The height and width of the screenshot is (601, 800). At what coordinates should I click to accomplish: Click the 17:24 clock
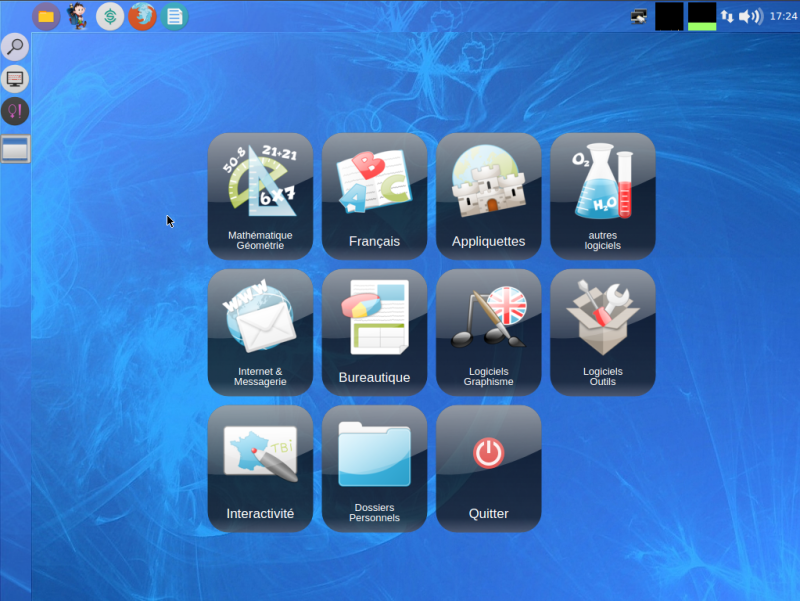(x=783, y=16)
